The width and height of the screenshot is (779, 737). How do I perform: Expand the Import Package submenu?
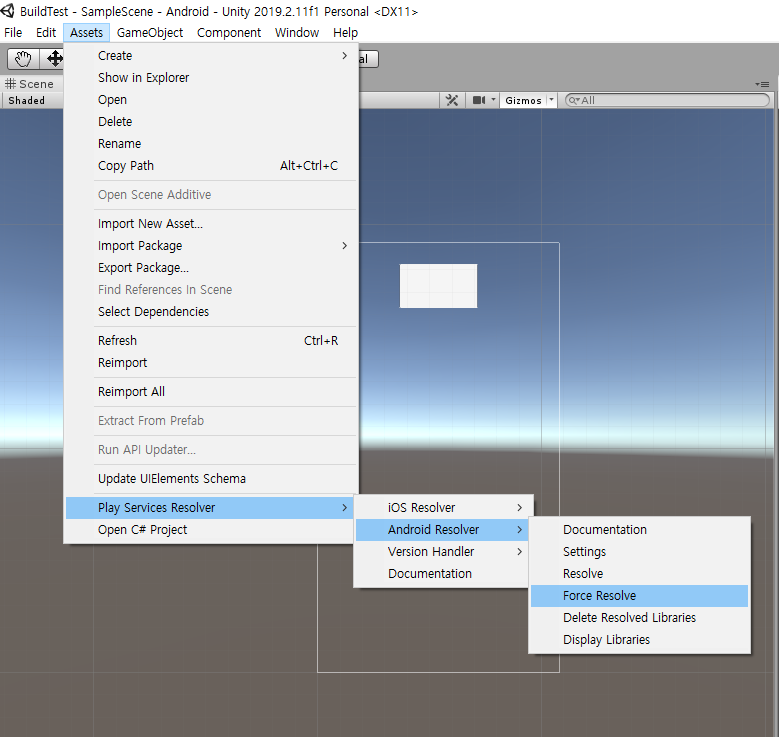coord(211,246)
